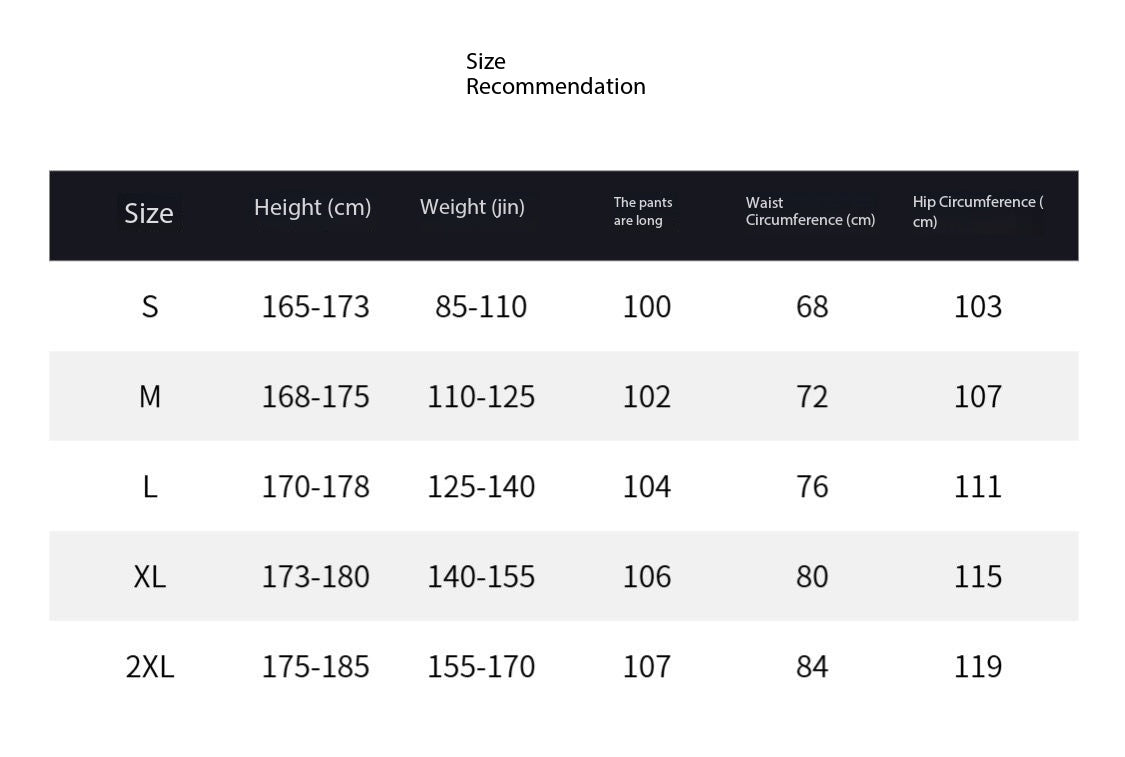Click the 140-155 weight range
Screen dimensions: 1125x757
[x=481, y=577]
